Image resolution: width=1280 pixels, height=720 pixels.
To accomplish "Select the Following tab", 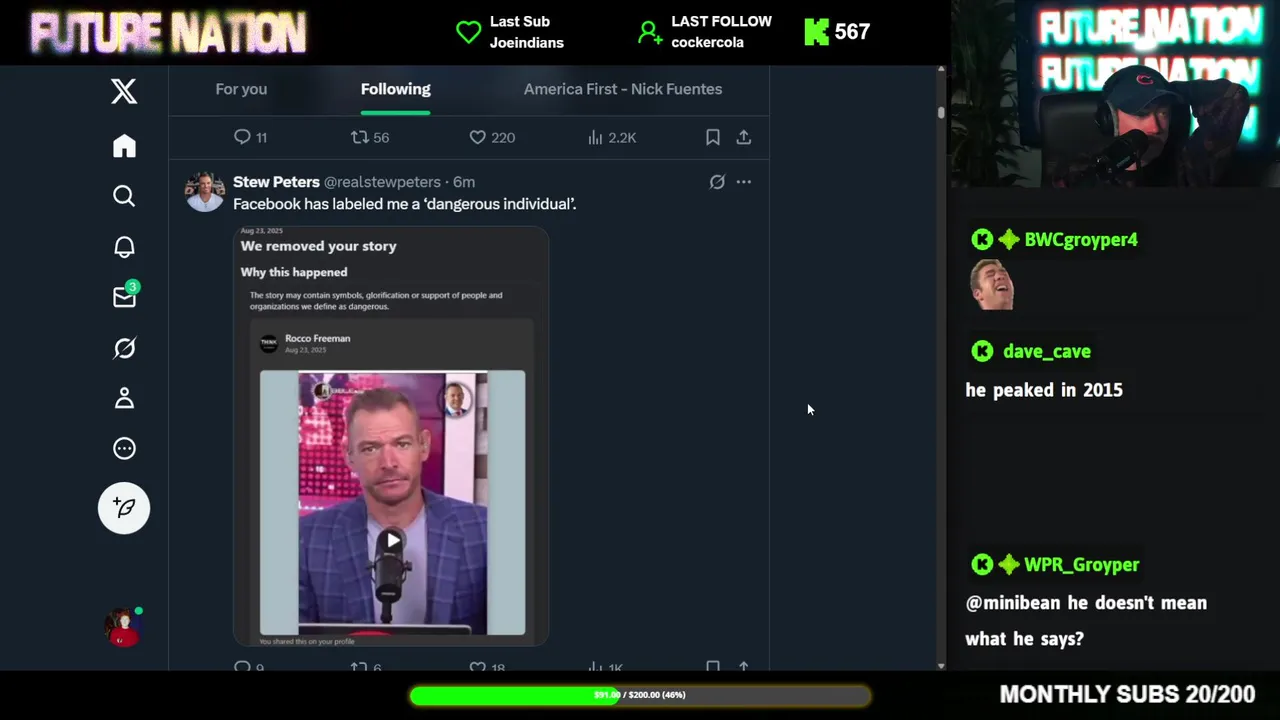I will 396,89.
